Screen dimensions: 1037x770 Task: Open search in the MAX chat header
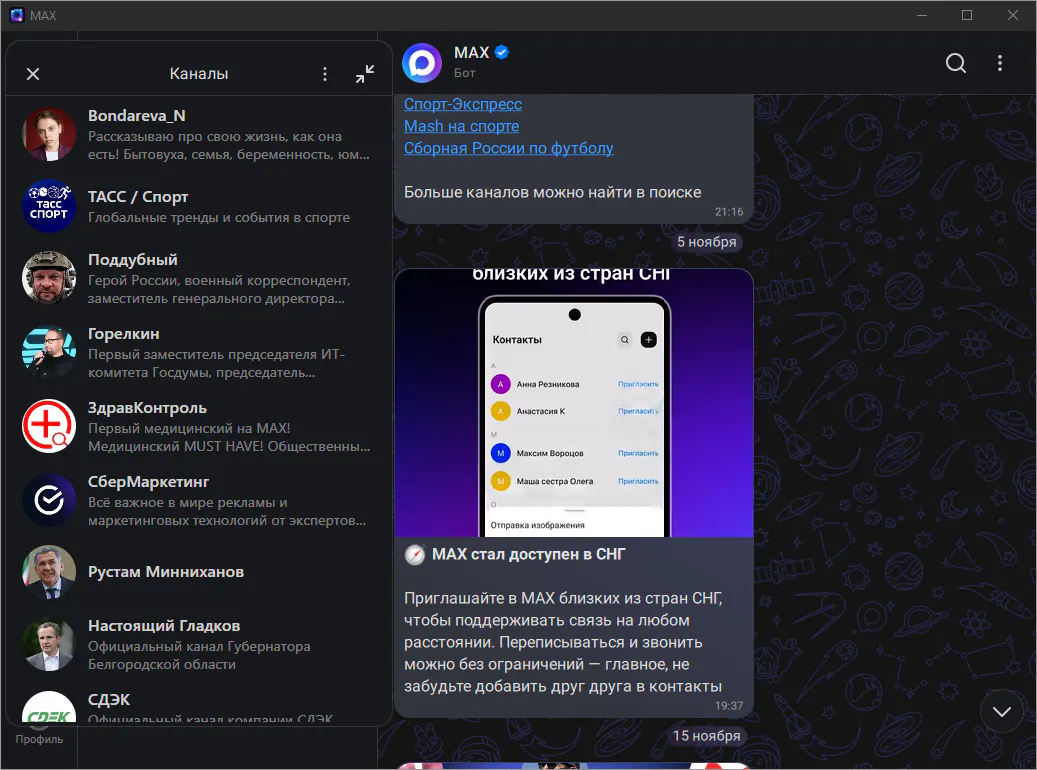956,64
